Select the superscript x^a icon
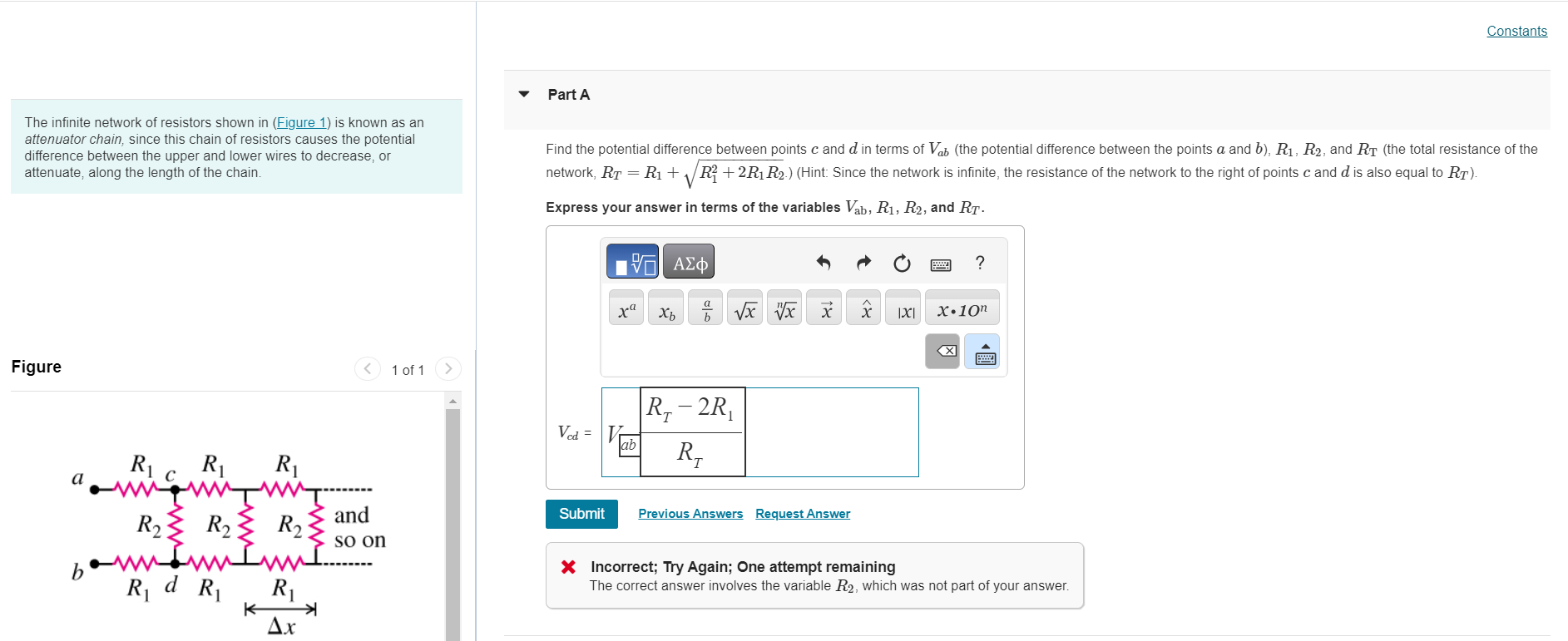The image size is (1568, 641). [626, 308]
